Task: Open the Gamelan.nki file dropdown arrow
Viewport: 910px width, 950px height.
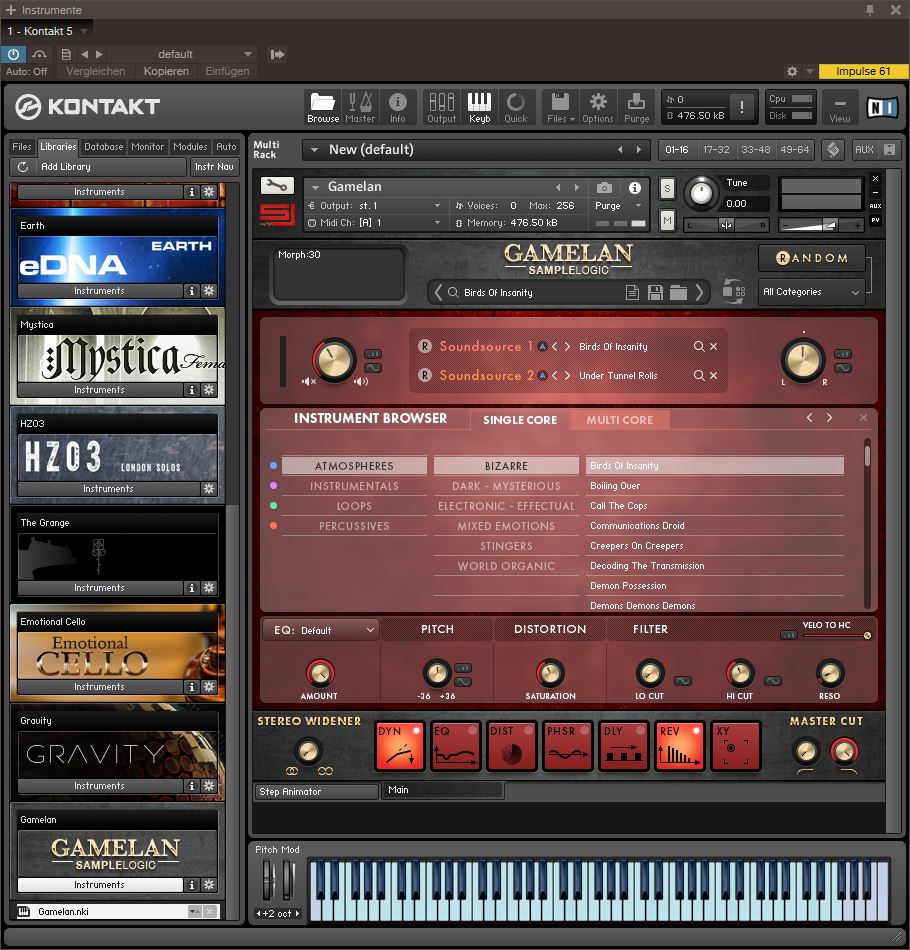Action: (x=194, y=911)
